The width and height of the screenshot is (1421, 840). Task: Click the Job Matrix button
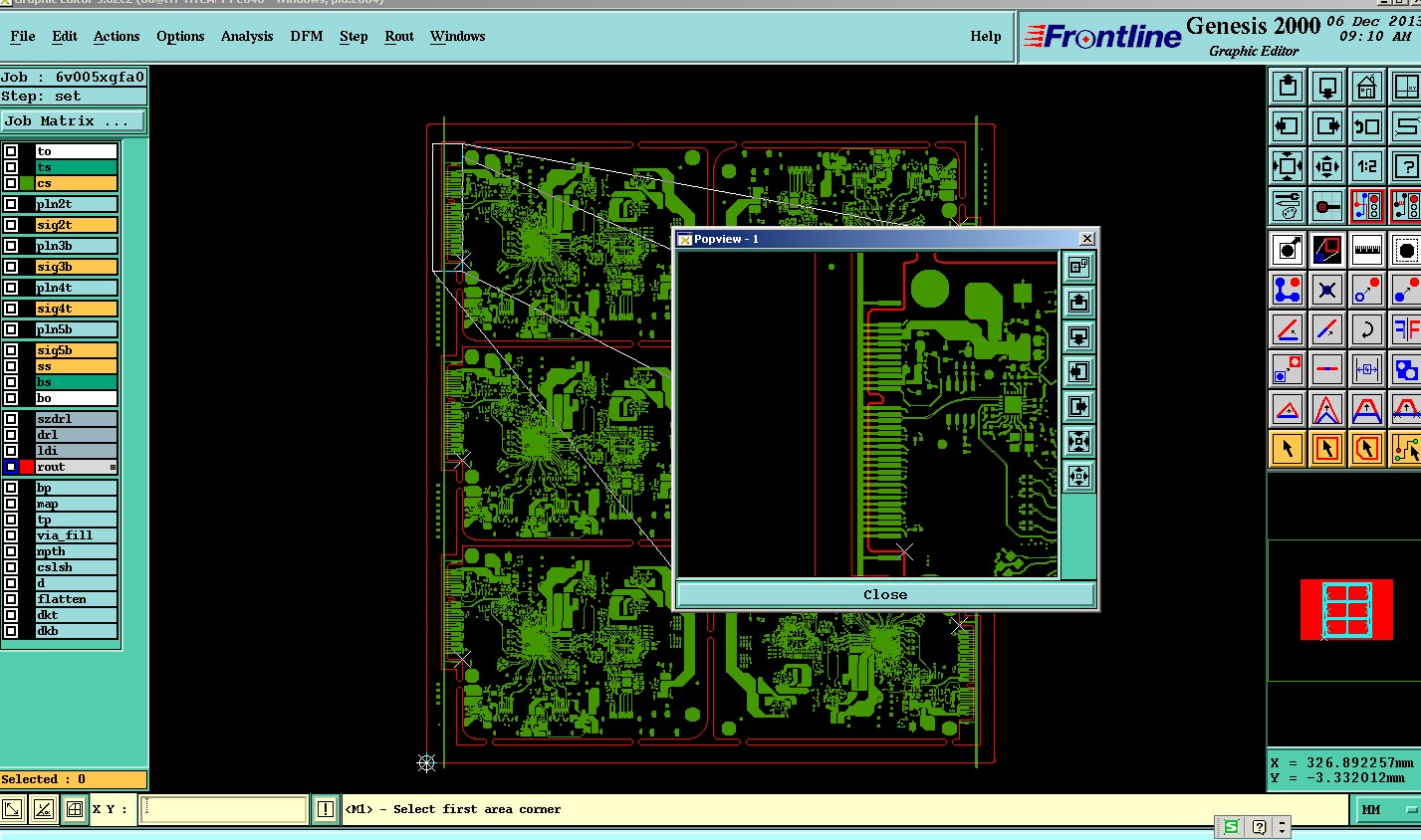coord(73,121)
